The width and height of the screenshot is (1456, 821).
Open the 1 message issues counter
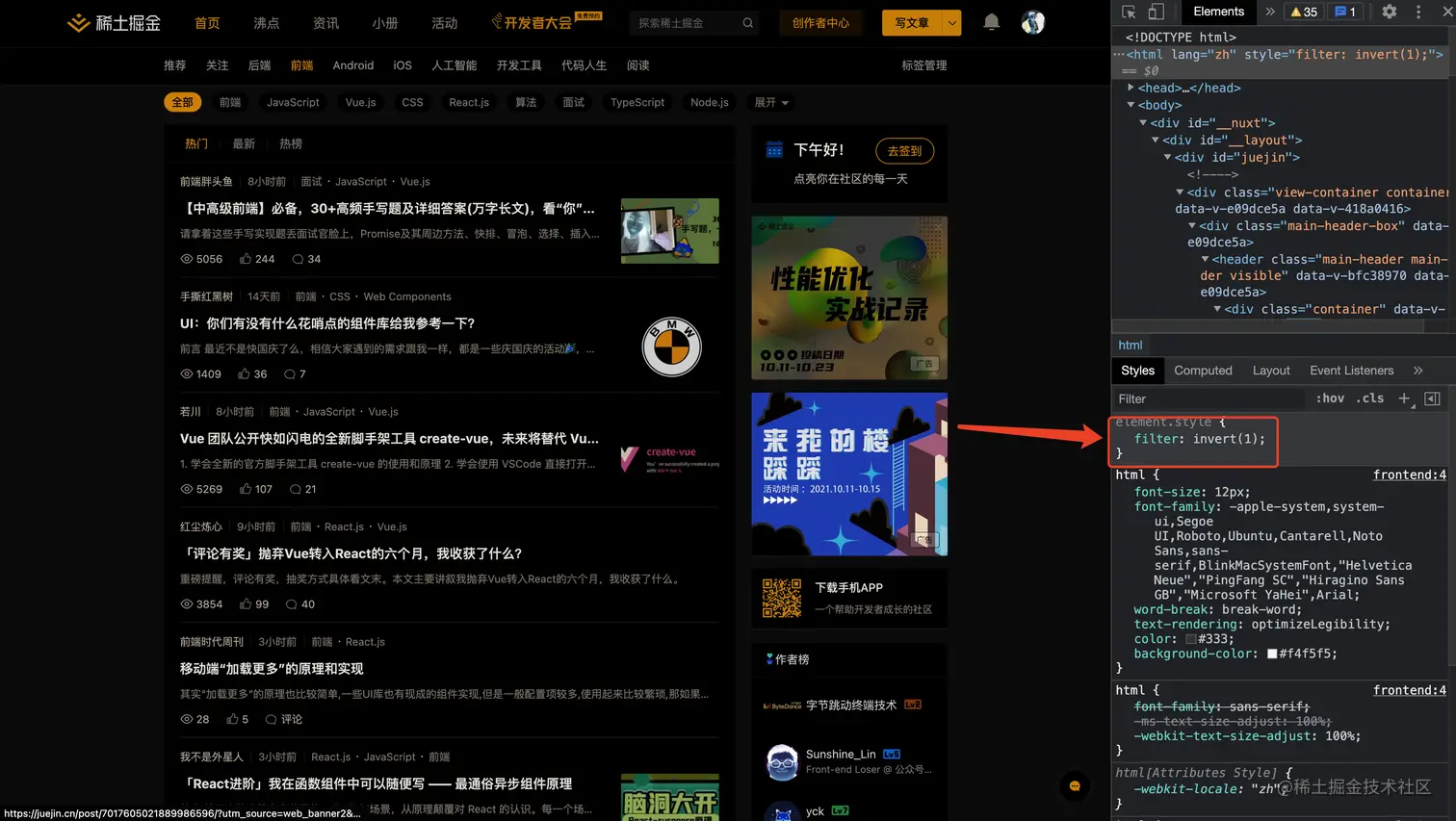click(1344, 12)
